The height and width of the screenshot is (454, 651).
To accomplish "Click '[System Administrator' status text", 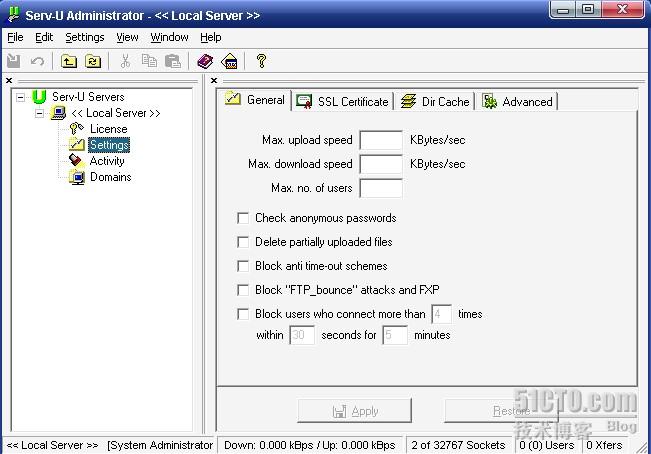I will (x=160, y=445).
